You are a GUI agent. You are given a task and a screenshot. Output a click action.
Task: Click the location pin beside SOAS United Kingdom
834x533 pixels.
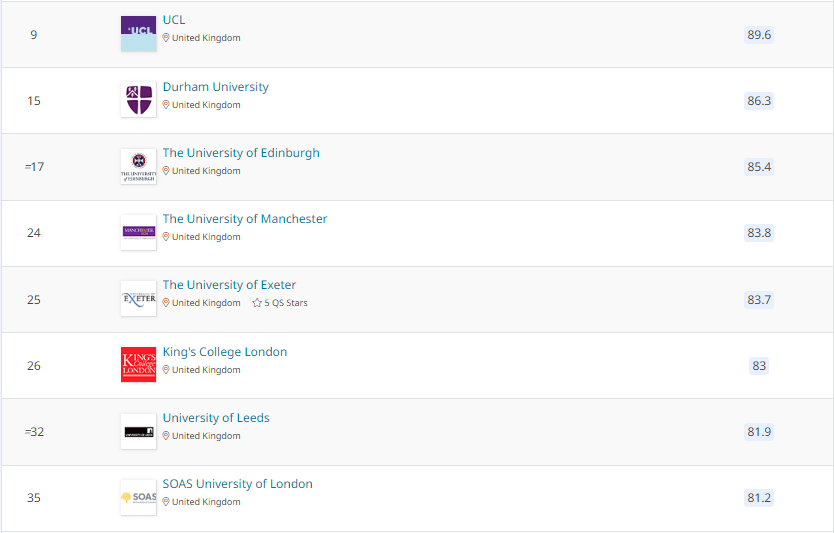point(167,502)
